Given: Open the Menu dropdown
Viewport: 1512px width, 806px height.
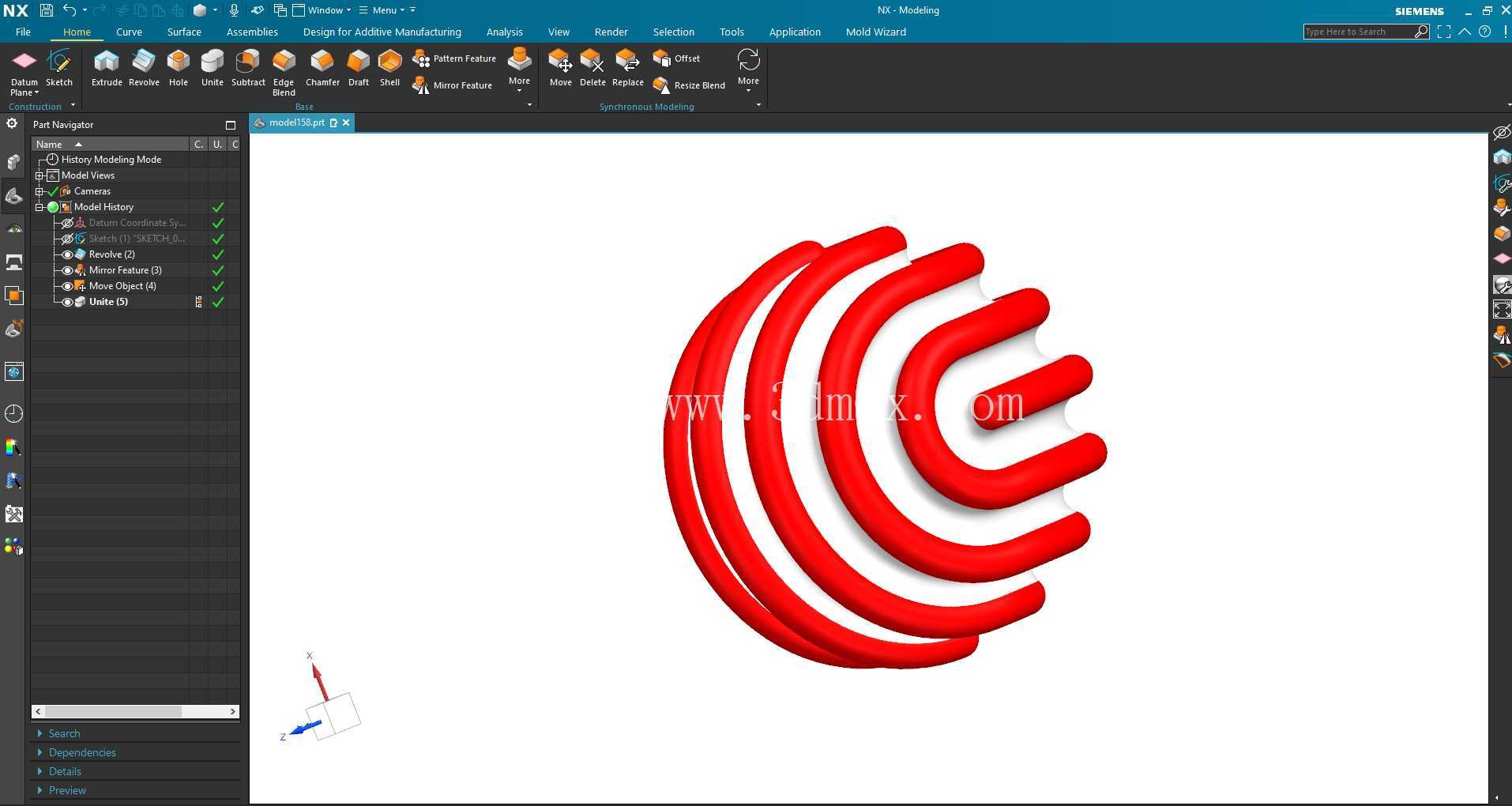Looking at the screenshot, I should click(x=382, y=10).
